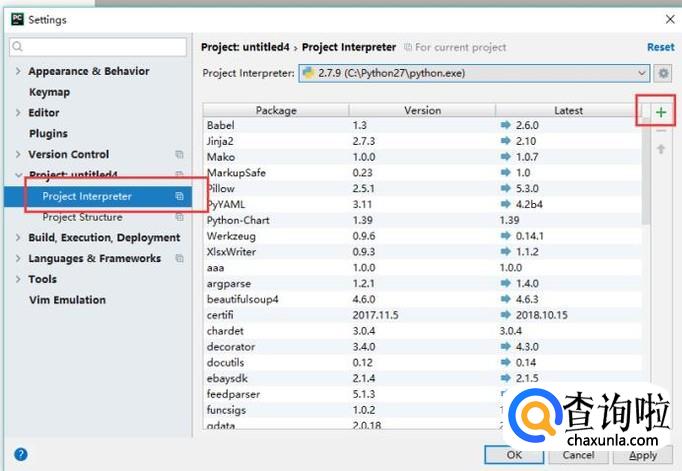This screenshot has height=471, width=682.
Task: Expand the Appearance & Behavior section
Action: point(18,72)
